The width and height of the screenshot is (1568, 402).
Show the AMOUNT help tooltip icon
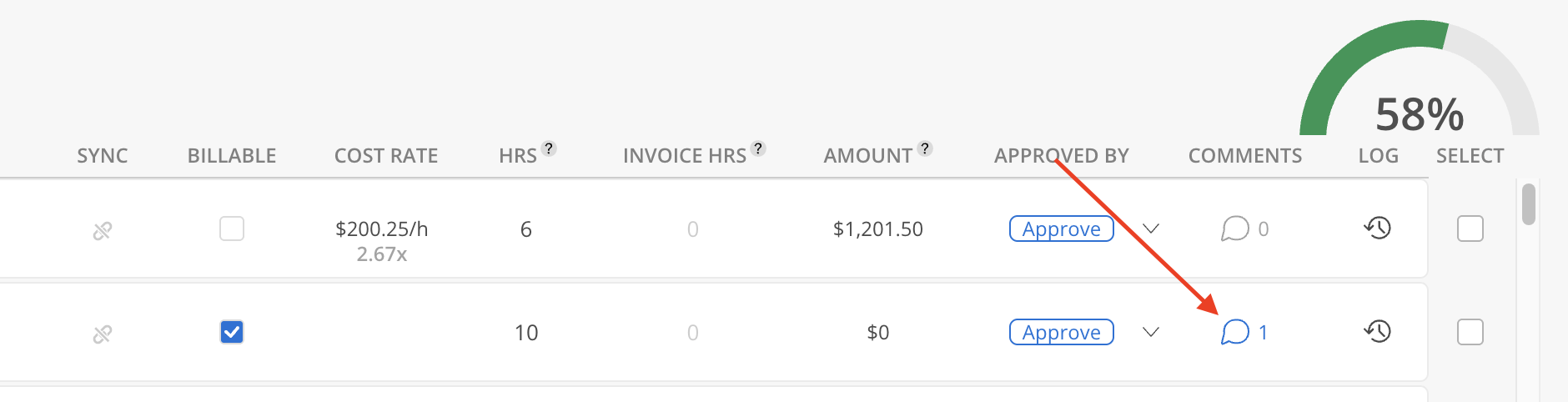[924, 148]
